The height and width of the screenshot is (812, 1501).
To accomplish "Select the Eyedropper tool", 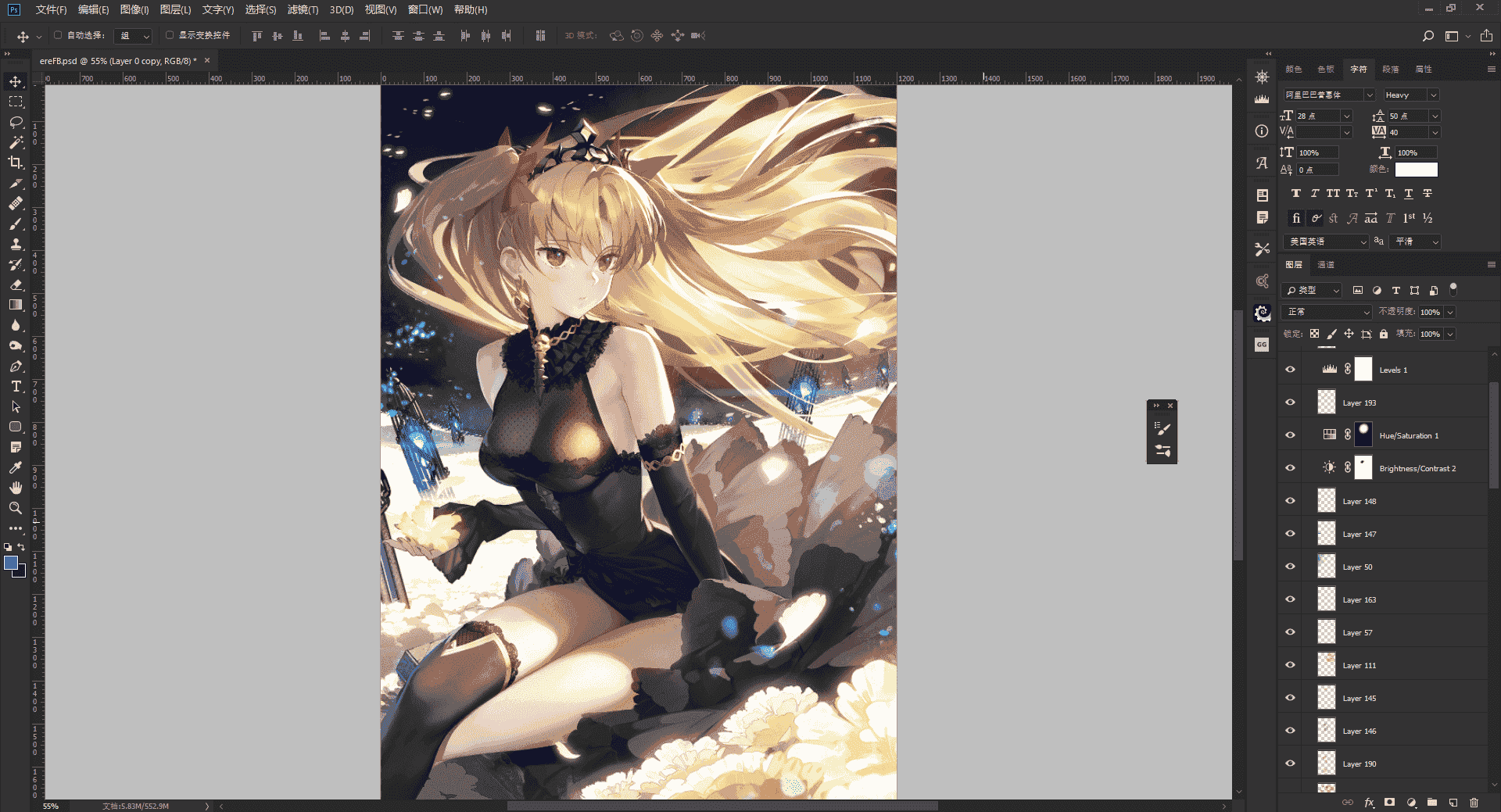I will tap(16, 467).
